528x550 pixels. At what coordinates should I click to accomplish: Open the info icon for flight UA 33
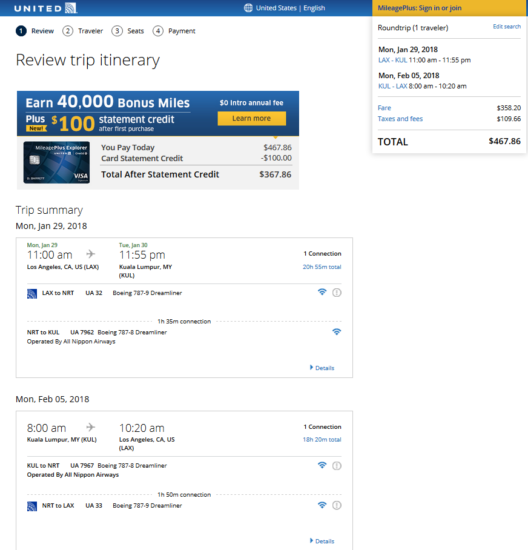(337, 505)
